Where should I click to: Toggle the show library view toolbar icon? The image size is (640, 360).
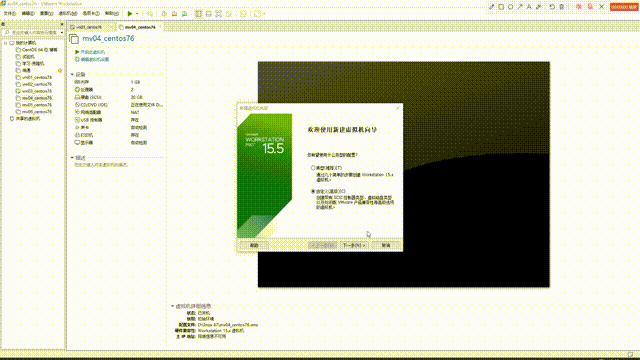[x=198, y=13]
